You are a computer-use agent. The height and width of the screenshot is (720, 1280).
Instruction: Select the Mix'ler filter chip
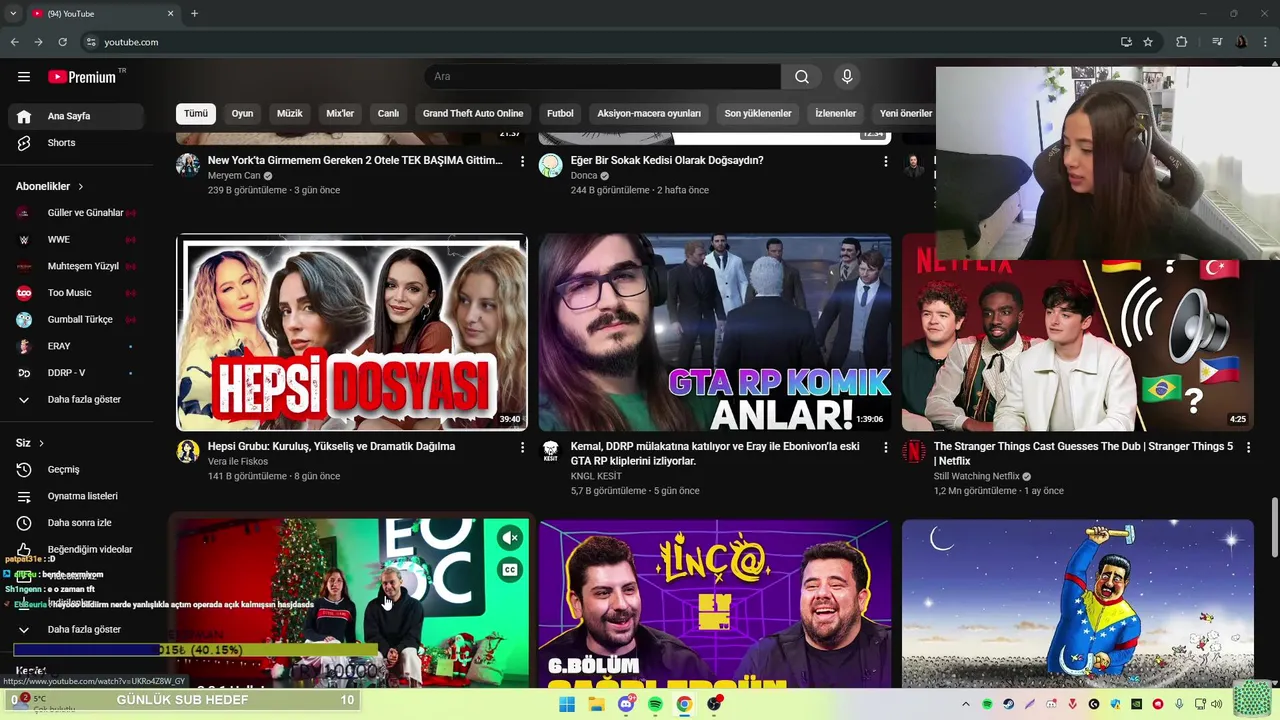340,114
